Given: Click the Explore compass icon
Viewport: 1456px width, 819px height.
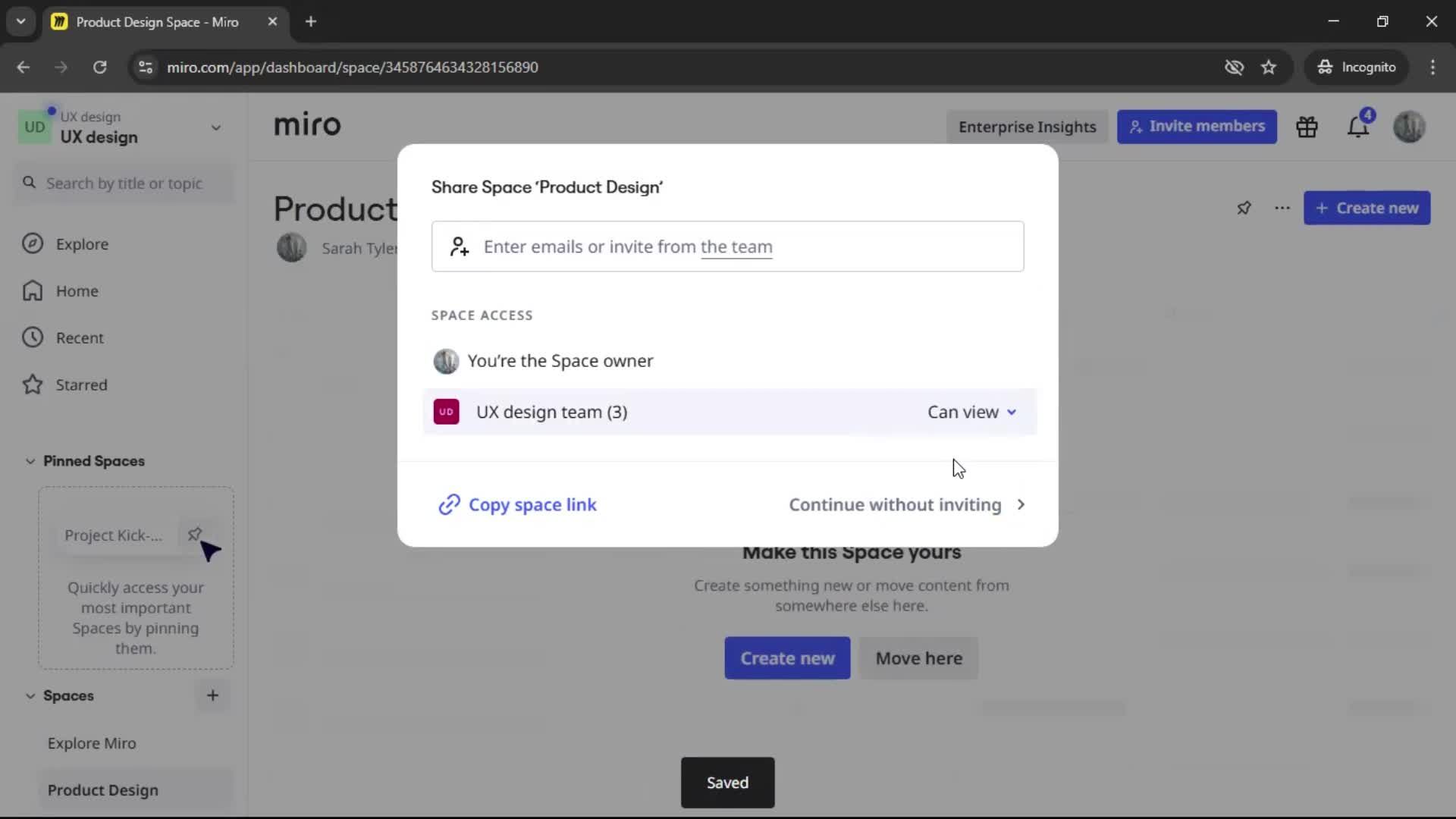Looking at the screenshot, I should click(x=33, y=244).
